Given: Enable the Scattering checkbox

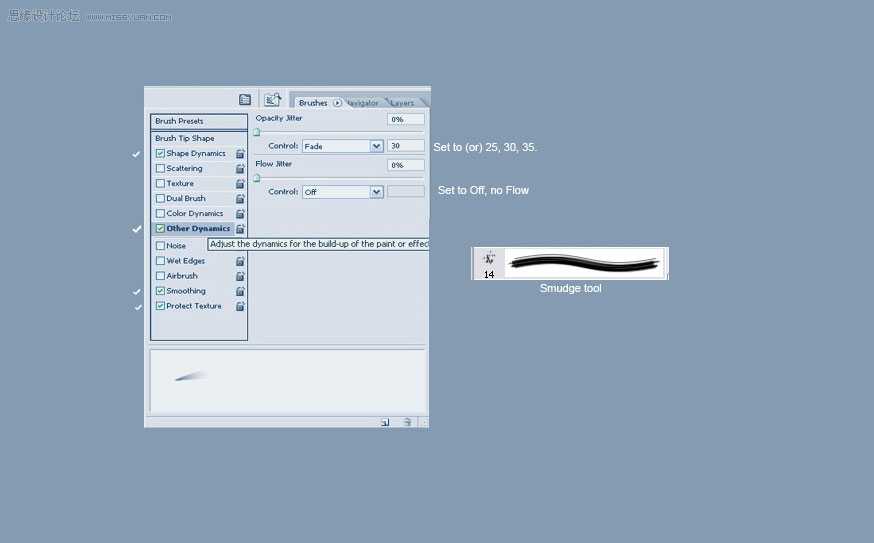Looking at the screenshot, I should pos(161,168).
